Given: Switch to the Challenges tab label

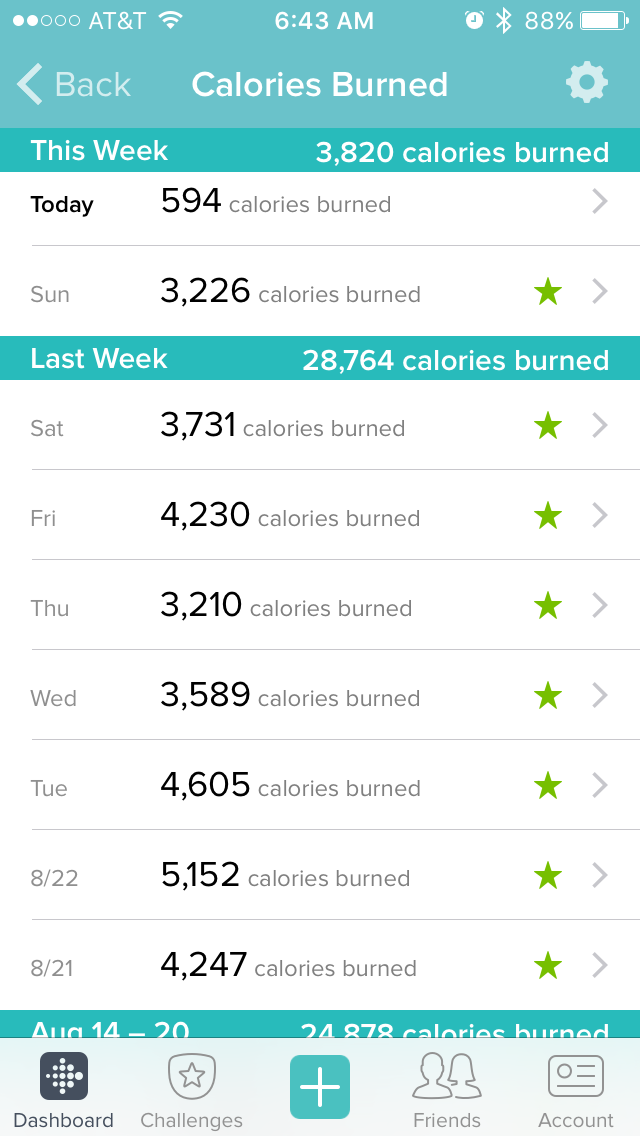Looking at the screenshot, I should 191,1120.
